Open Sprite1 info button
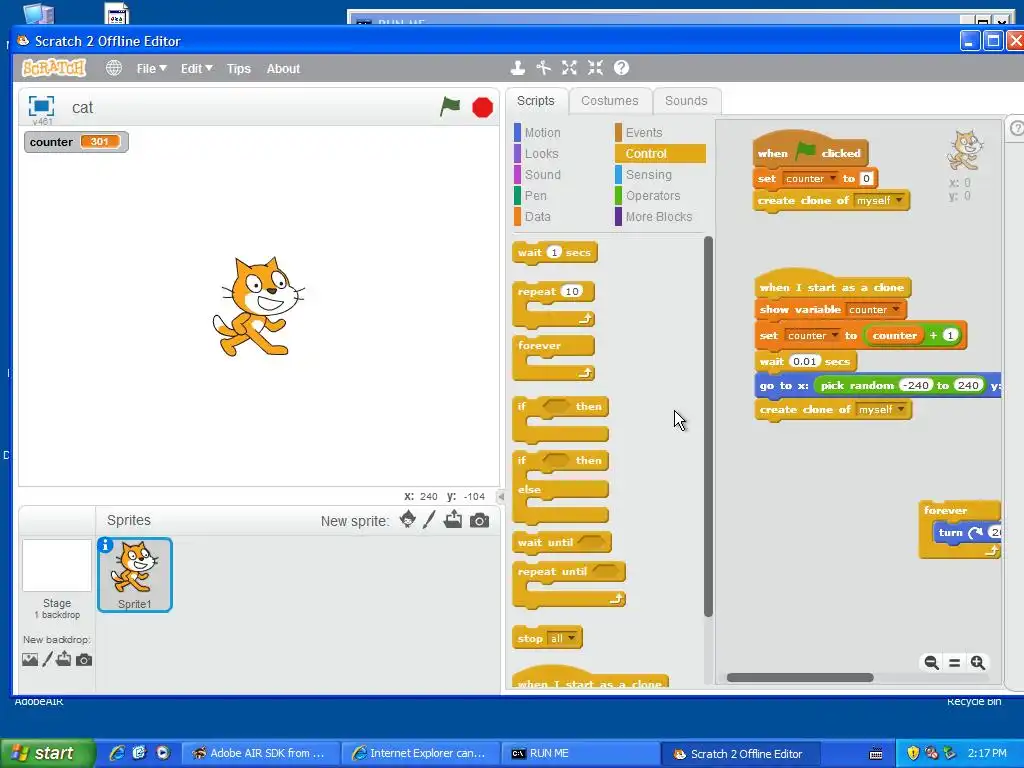Viewport: 1024px width, 768px height. [105, 545]
